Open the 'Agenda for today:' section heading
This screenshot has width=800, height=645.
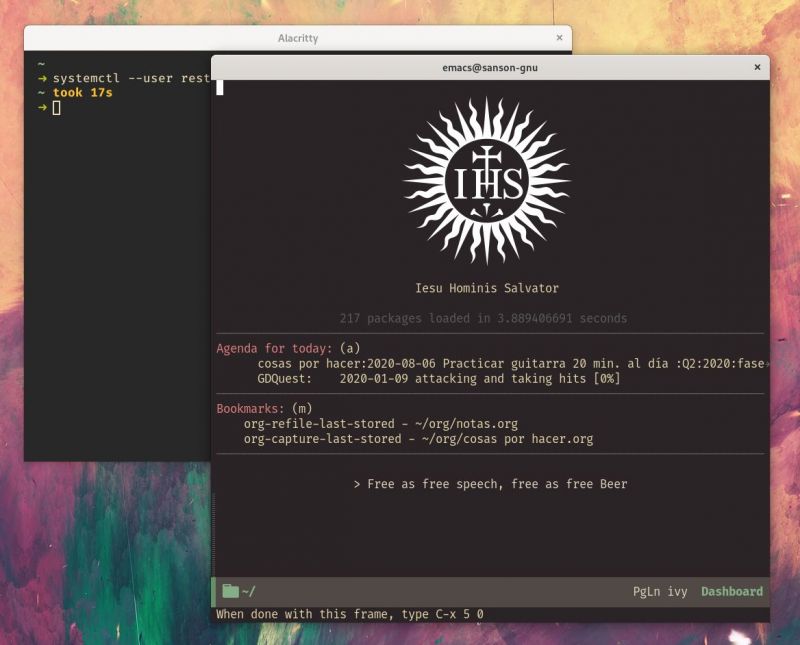[x=274, y=349]
